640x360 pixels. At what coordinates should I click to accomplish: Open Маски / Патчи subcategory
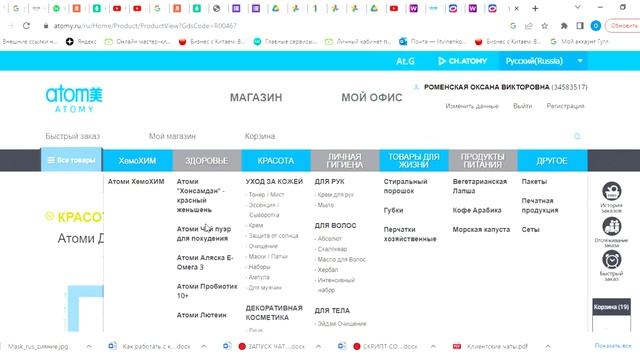point(268,257)
